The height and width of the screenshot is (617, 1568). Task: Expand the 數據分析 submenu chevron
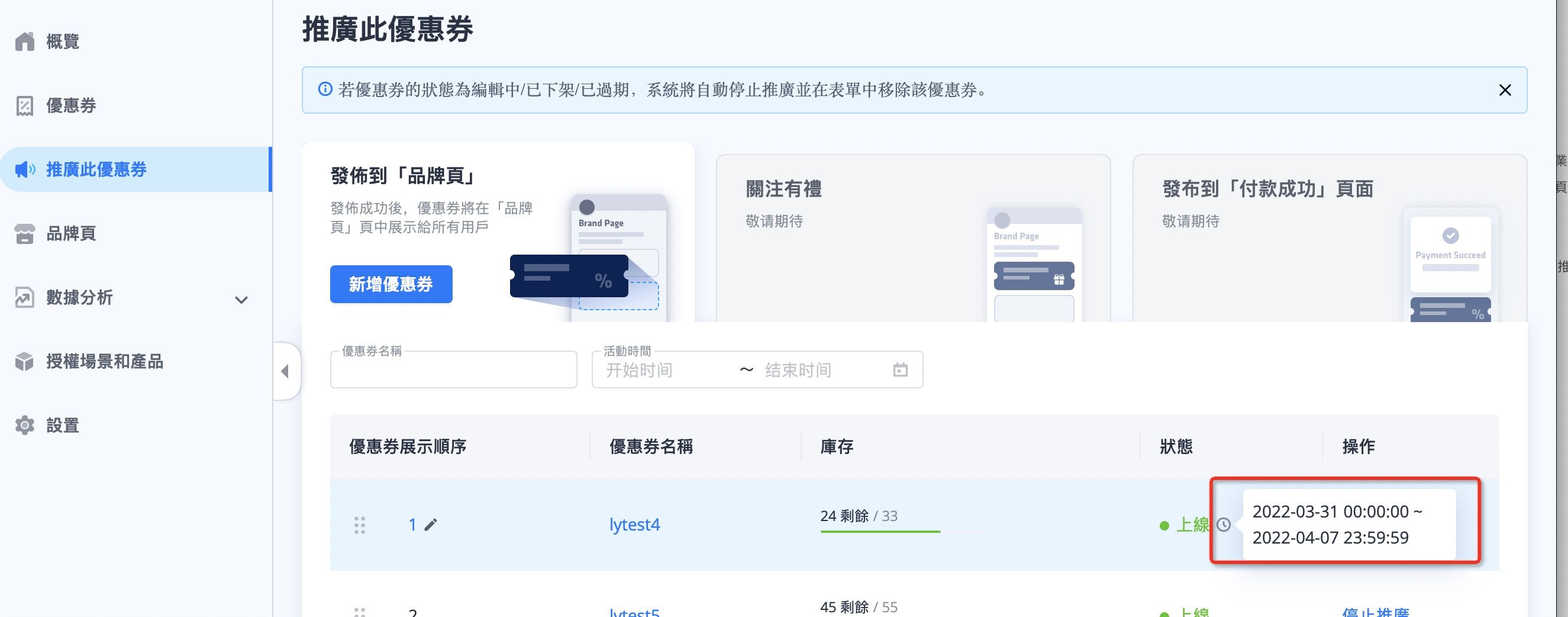(x=241, y=300)
